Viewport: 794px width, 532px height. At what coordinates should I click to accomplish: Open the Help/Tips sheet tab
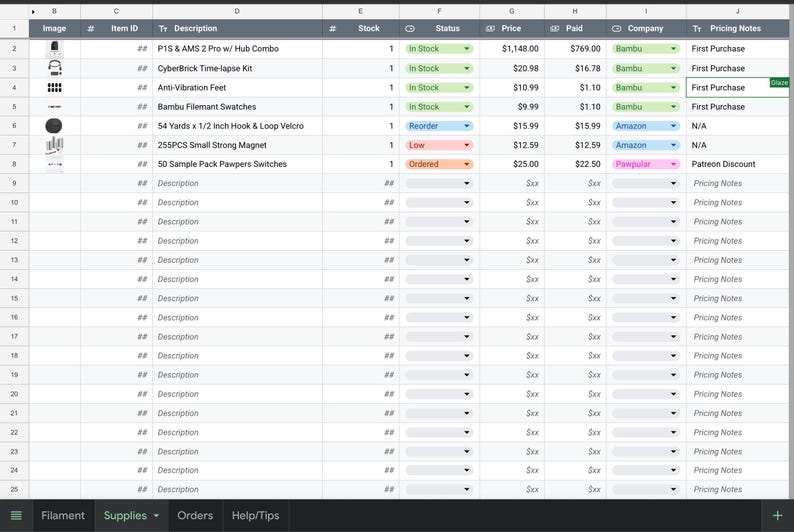coord(255,515)
